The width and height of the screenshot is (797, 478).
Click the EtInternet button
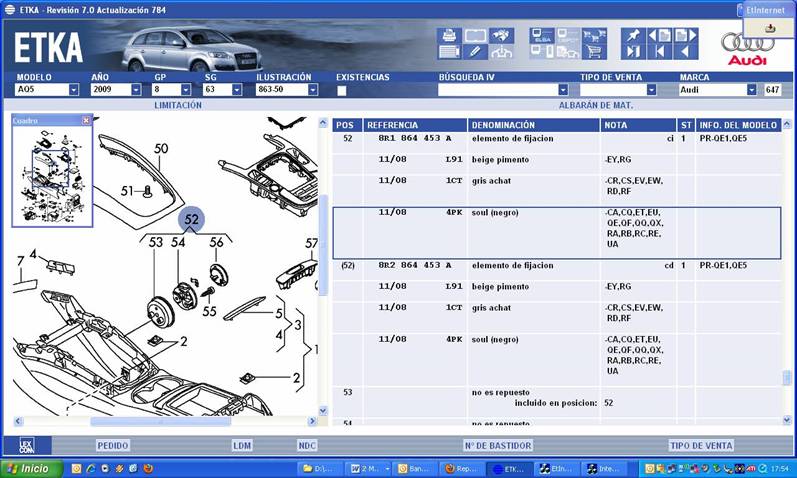click(765, 10)
